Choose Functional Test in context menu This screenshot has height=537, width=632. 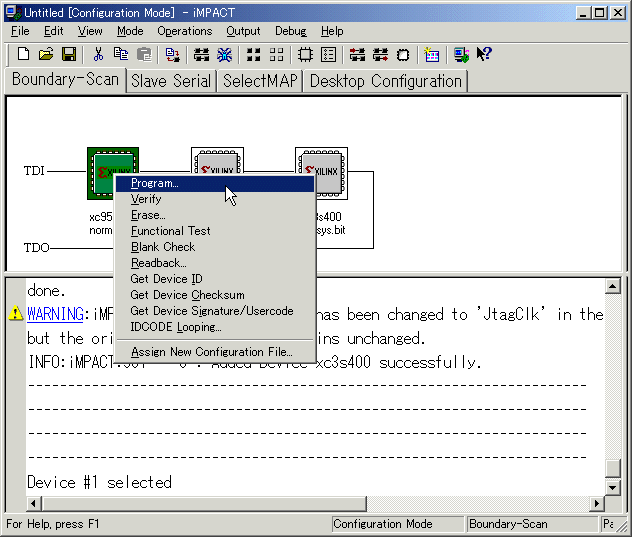point(215,231)
